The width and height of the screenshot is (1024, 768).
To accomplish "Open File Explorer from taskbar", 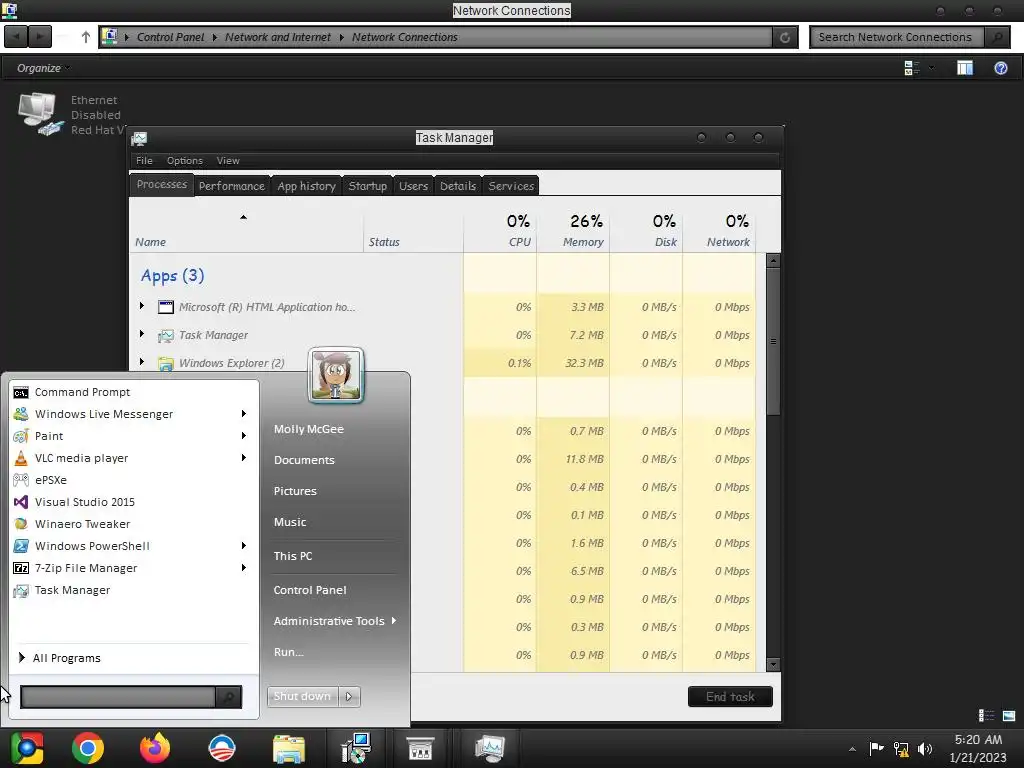I will click(x=289, y=749).
